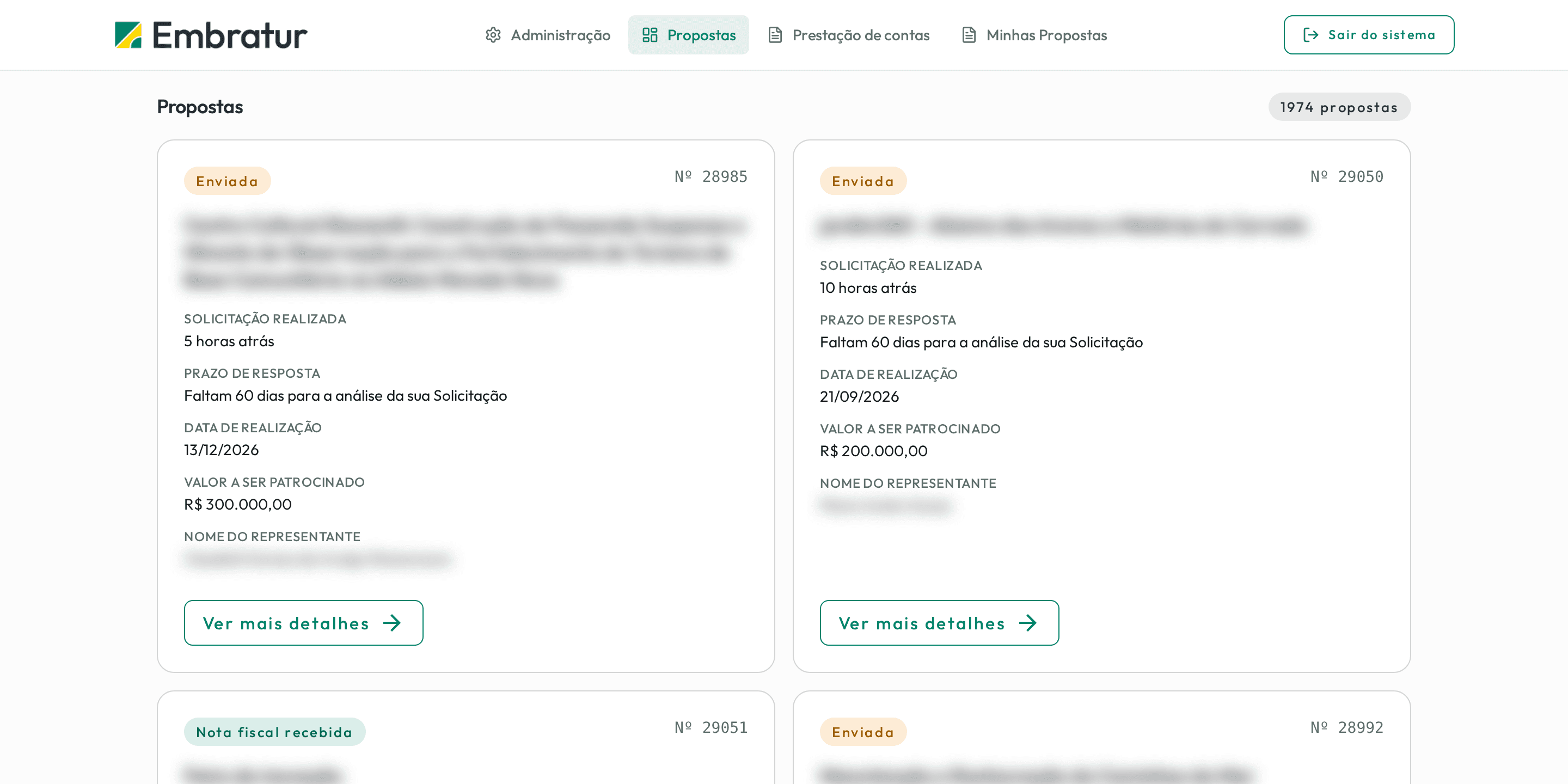Screen dimensions: 1568x784
Task: Select the Propostas navigation tab
Action: (x=688, y=35)
